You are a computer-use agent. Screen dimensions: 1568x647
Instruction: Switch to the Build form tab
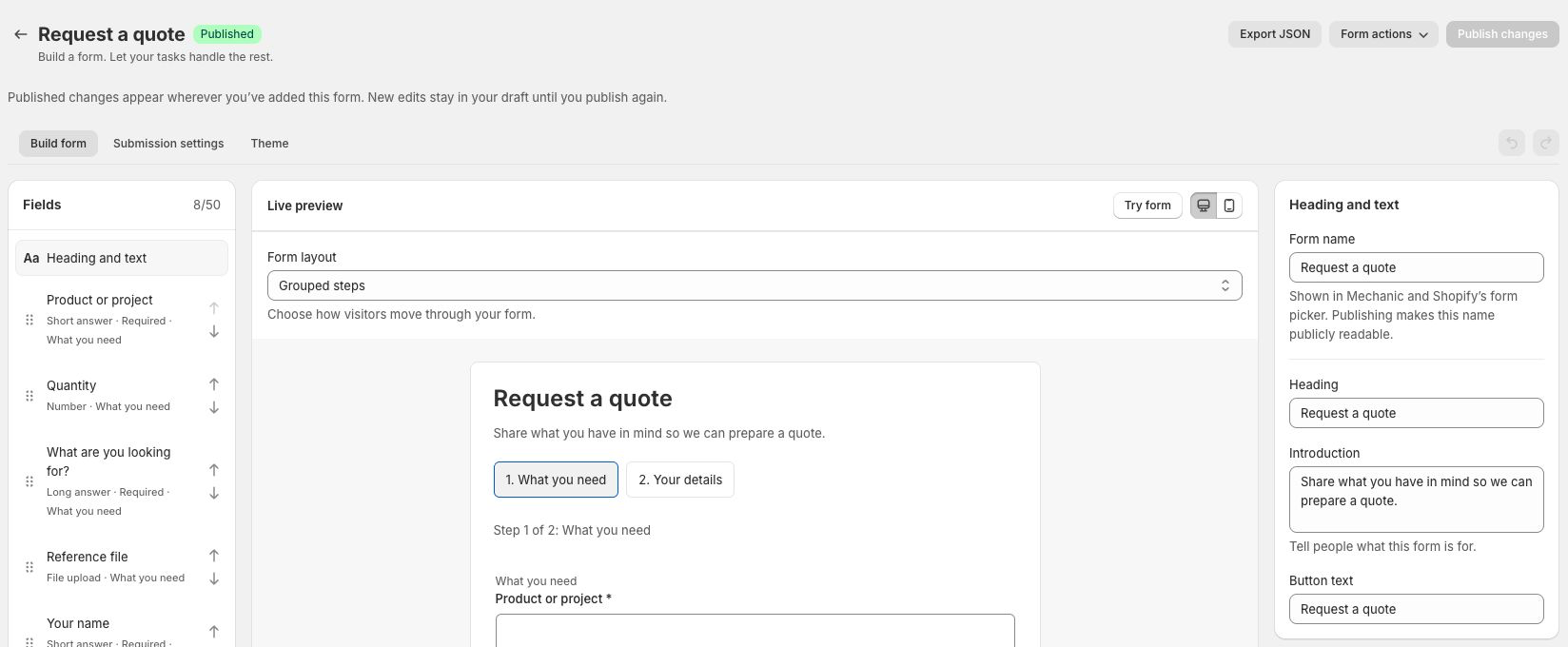coord(58,144)
